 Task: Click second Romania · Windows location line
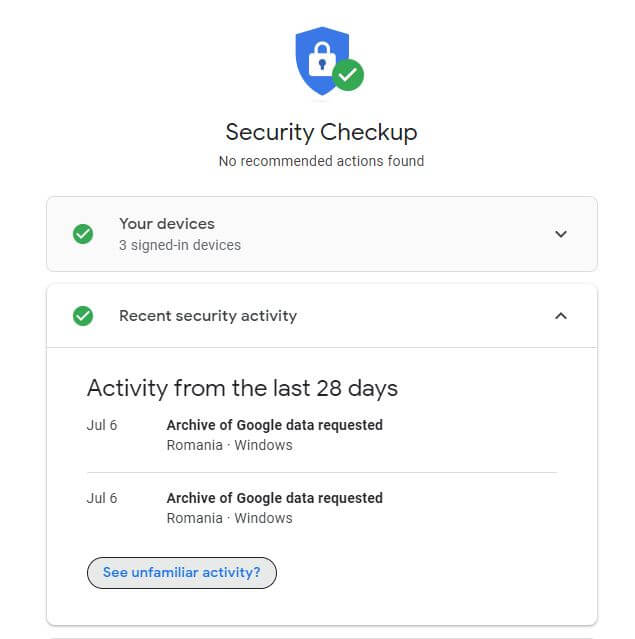click(x=229, y=518)
